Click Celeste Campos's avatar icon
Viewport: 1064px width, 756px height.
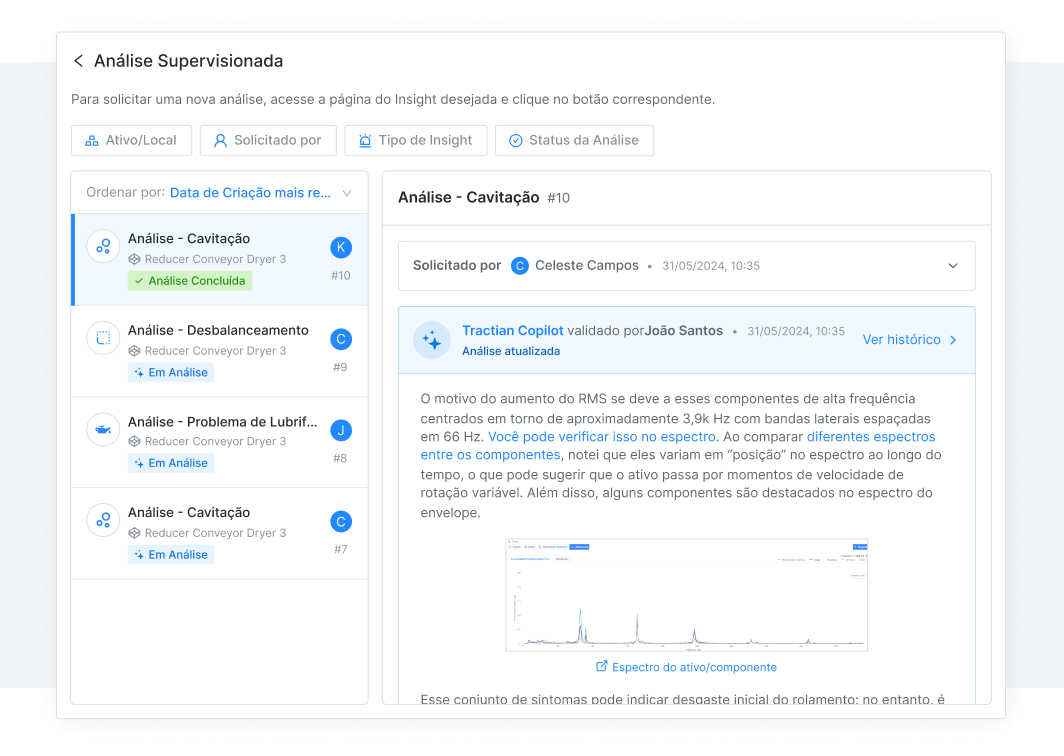(x=519, y=266)
